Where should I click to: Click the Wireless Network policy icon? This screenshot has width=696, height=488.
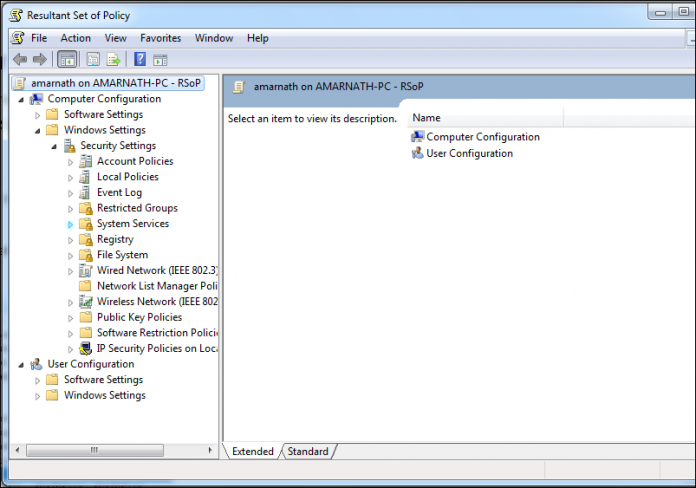coord(85,302)
